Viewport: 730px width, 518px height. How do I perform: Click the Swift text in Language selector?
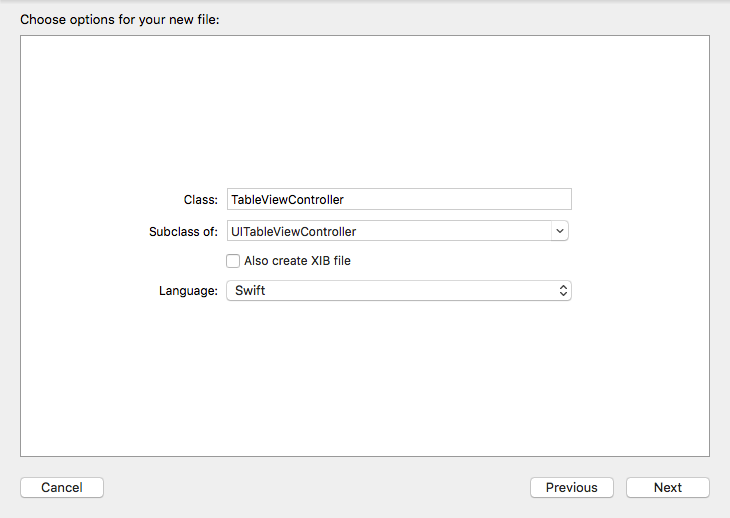coord(249,291)
